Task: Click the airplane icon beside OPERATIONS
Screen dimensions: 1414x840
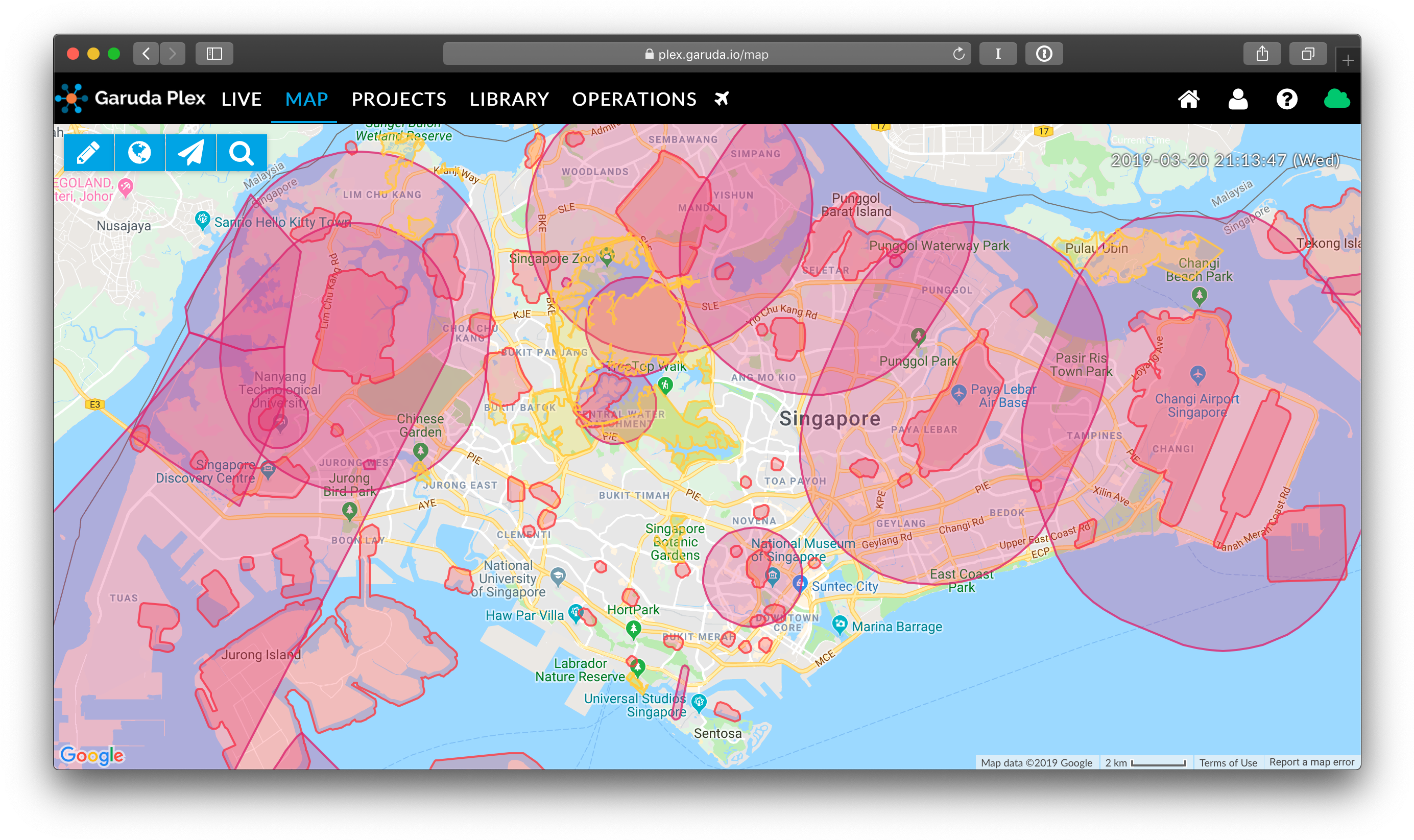Action: 721,99
